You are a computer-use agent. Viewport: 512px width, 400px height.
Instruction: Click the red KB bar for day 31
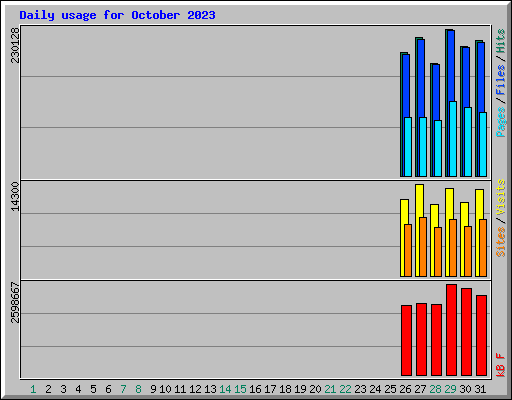(481, 335)
